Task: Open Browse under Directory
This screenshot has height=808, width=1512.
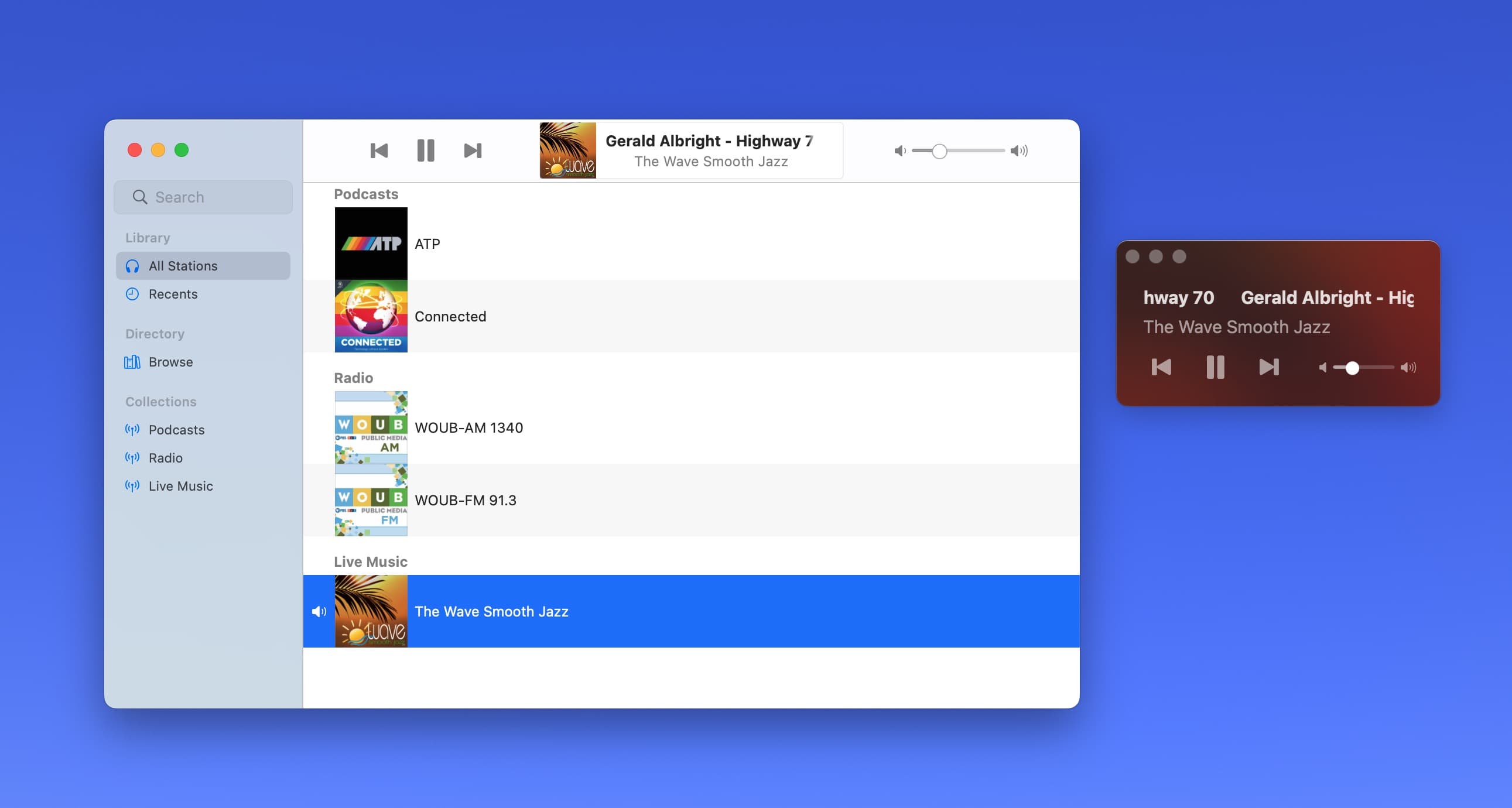Action: click(170, 362)
